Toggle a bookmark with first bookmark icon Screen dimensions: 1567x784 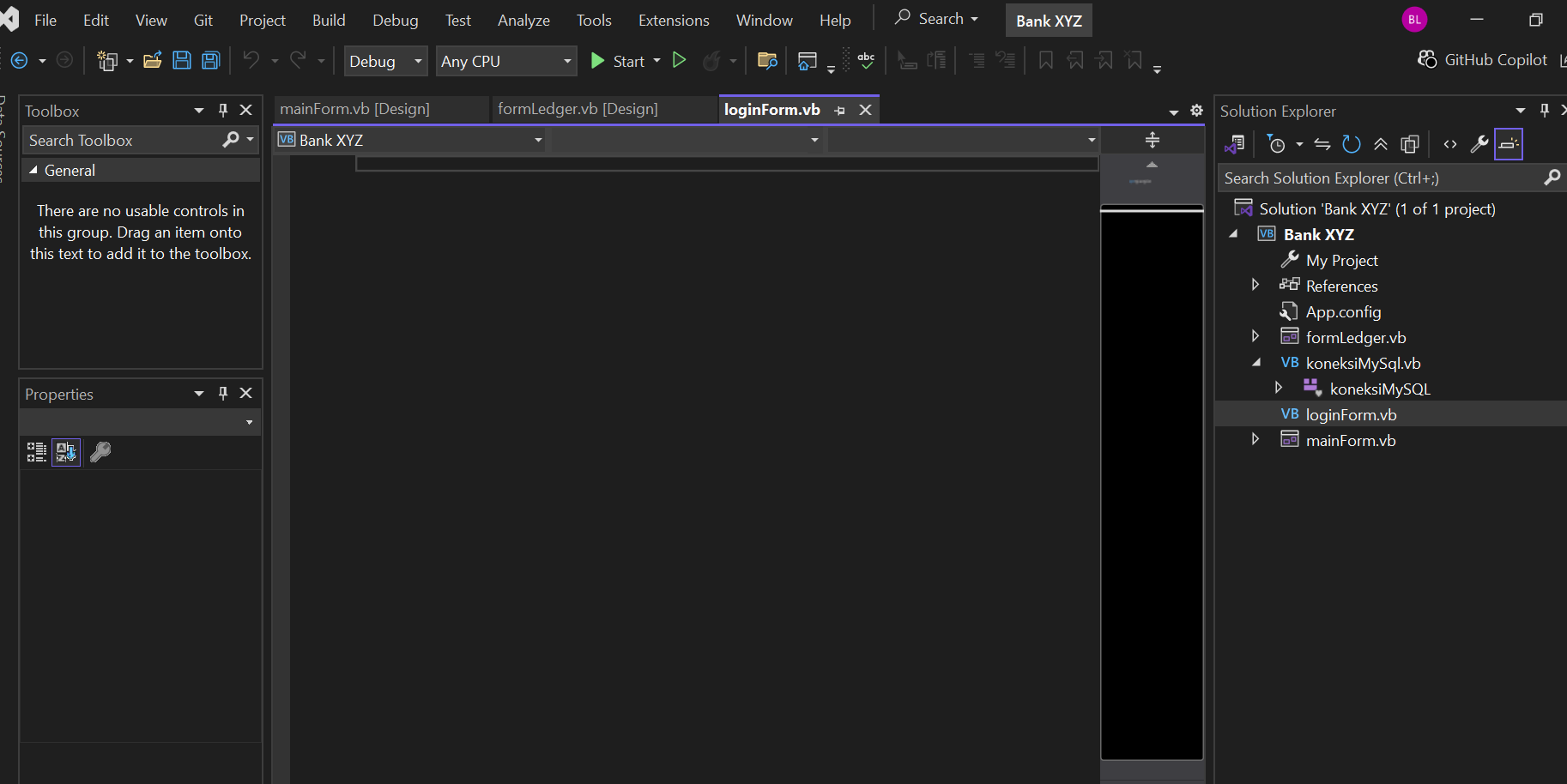point(1045,60)
